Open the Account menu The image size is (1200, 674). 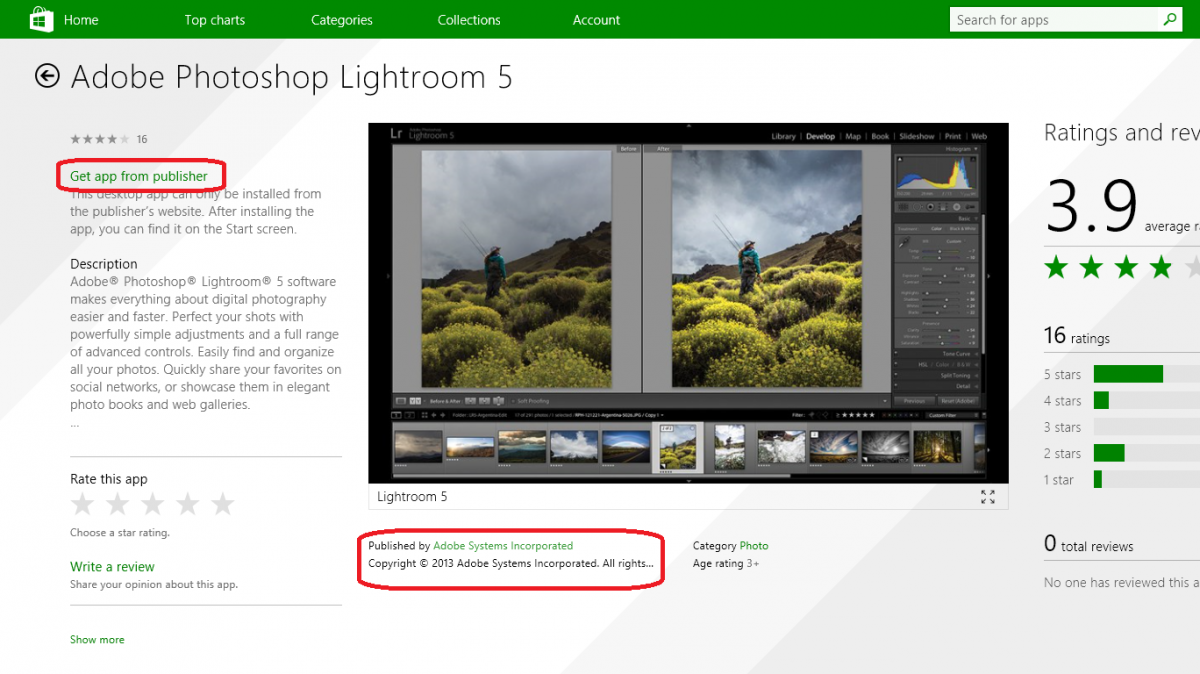click(596, 20)
